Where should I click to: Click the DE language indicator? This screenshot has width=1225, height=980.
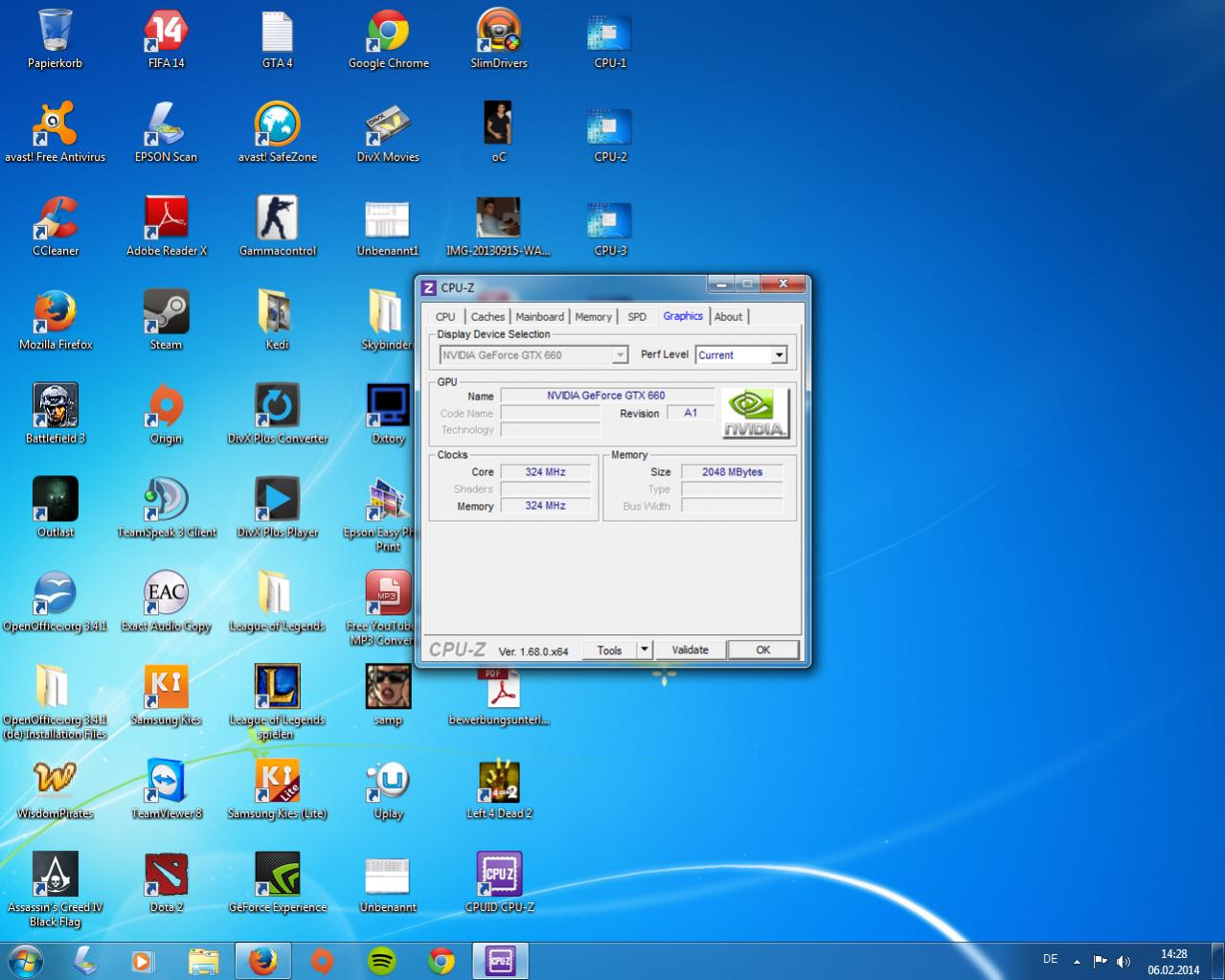(x=1050, y=959)
